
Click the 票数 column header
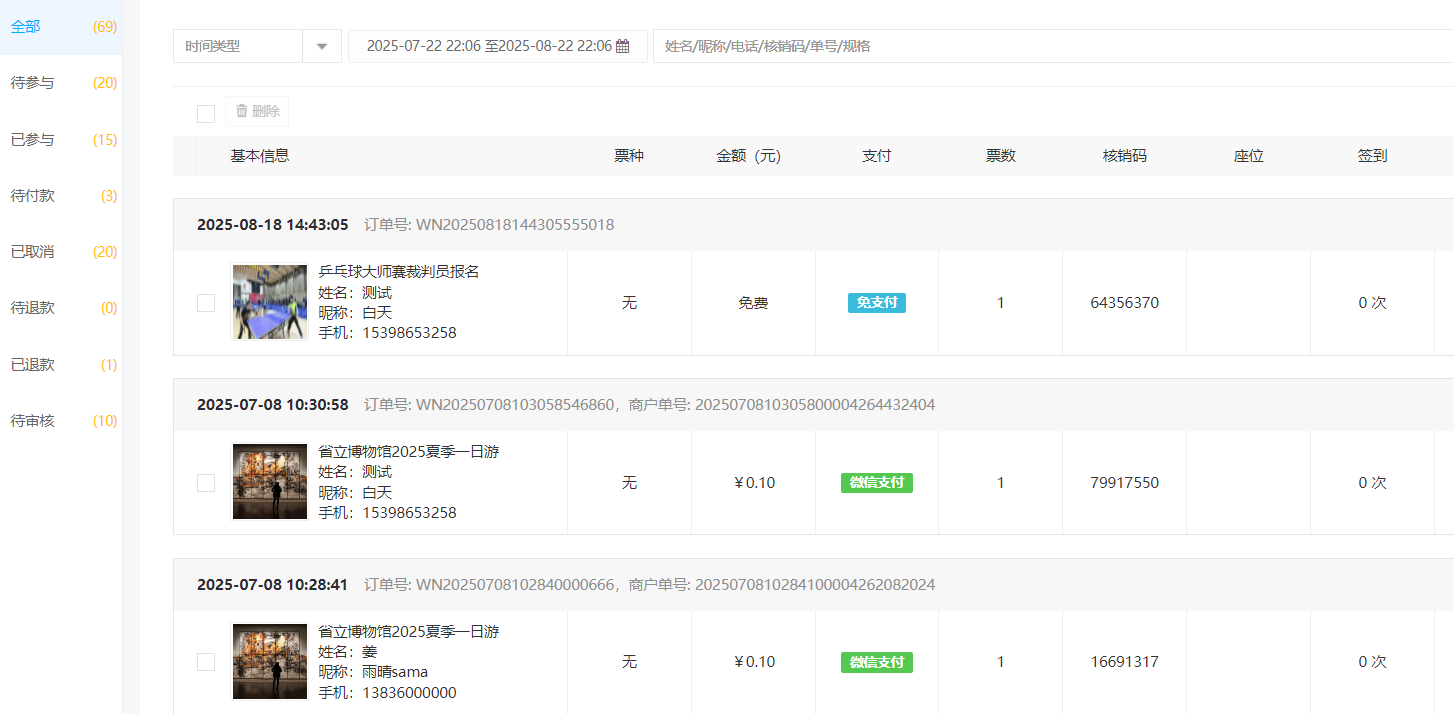point(1001,156)
